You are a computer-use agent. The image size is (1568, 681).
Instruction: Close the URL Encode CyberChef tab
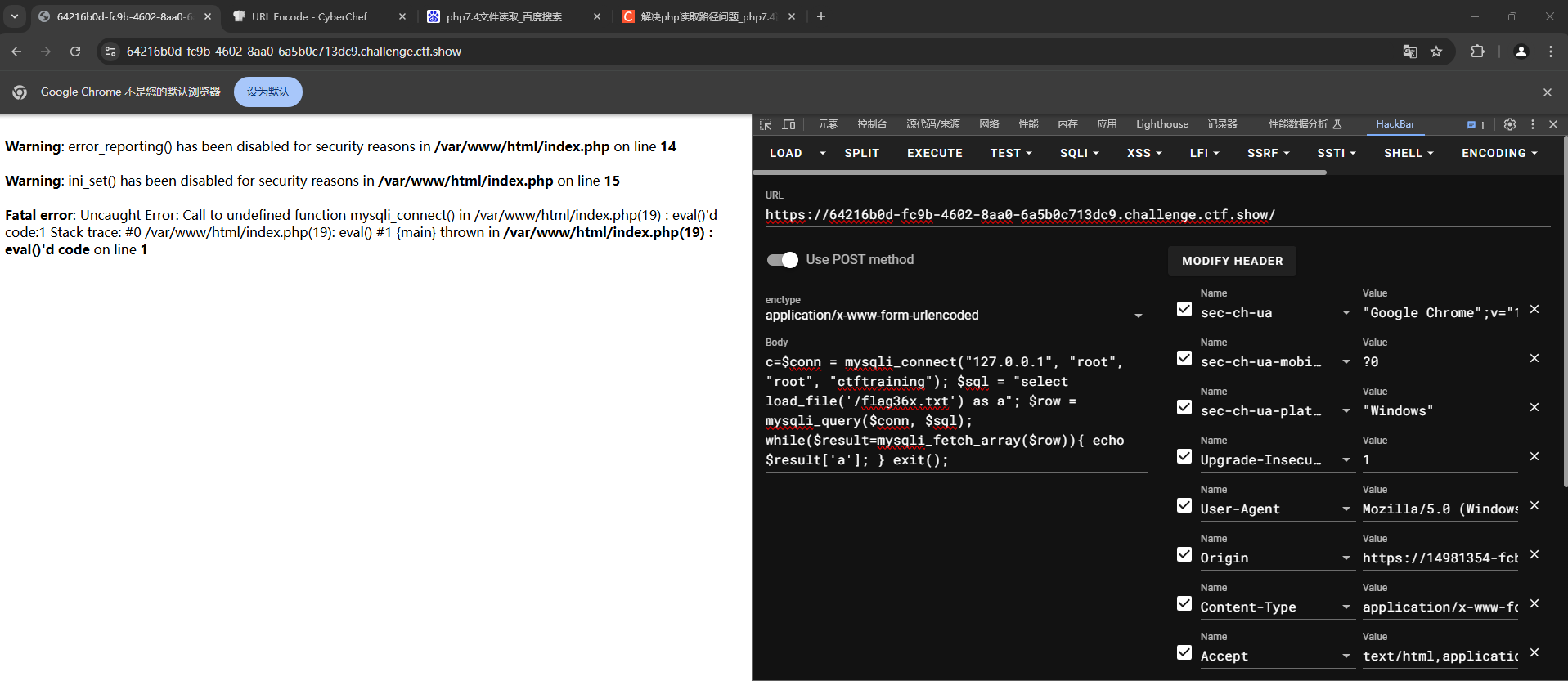[402, 16]
